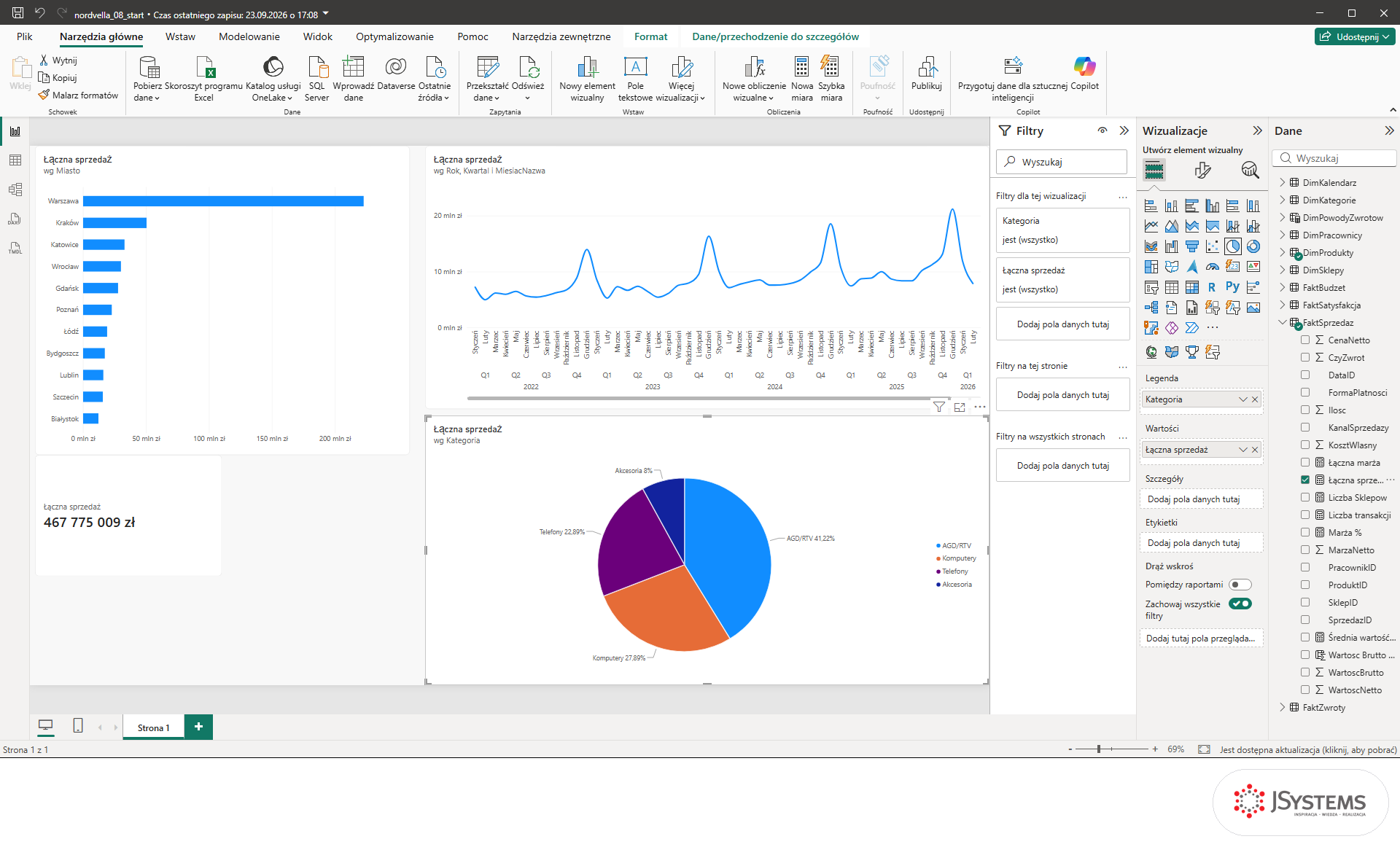Image resolution: width=1400 pixels, height=847 pixels.
Task: Open dropdown on Kategoria legend field
Action: (x=1243, y=399)
